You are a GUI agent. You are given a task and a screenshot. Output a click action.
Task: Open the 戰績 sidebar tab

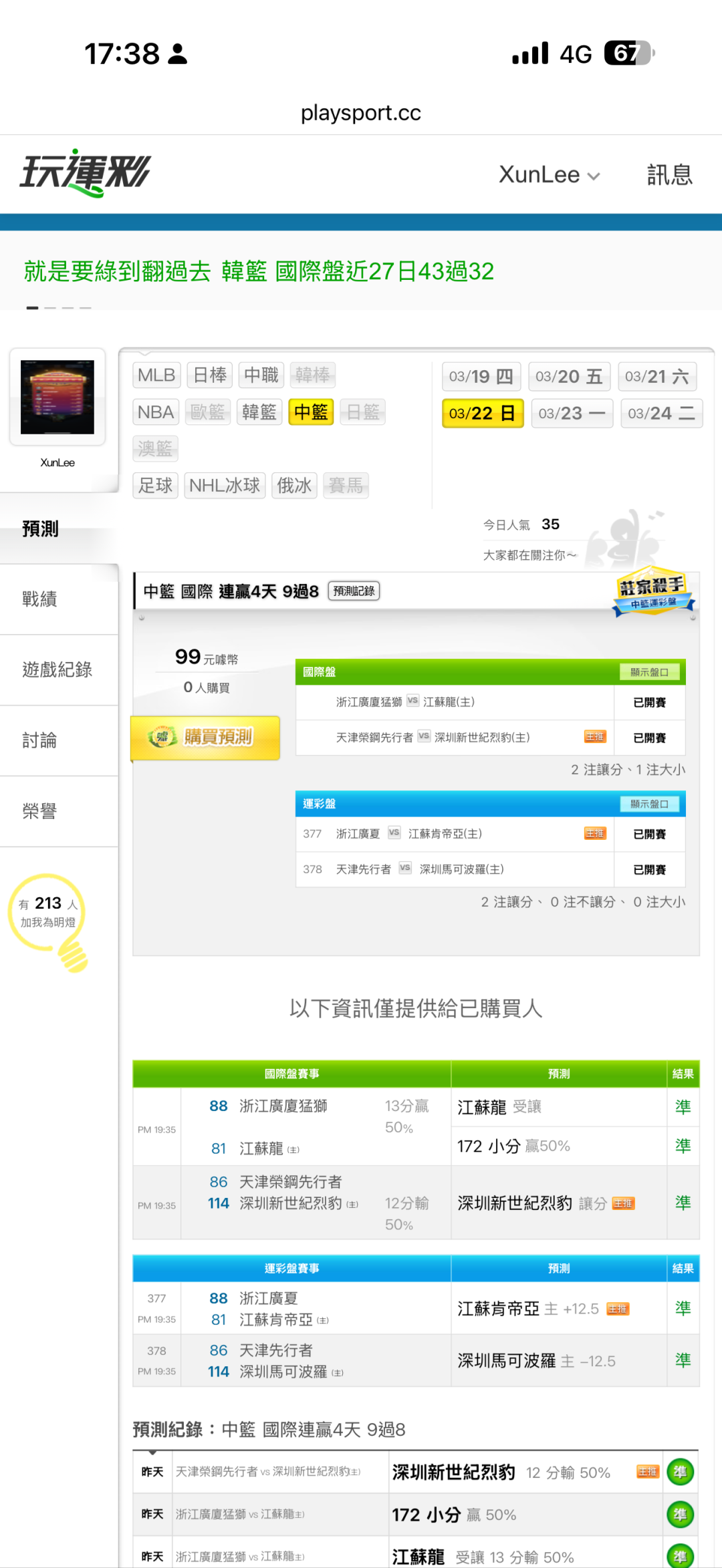[40, 599]
